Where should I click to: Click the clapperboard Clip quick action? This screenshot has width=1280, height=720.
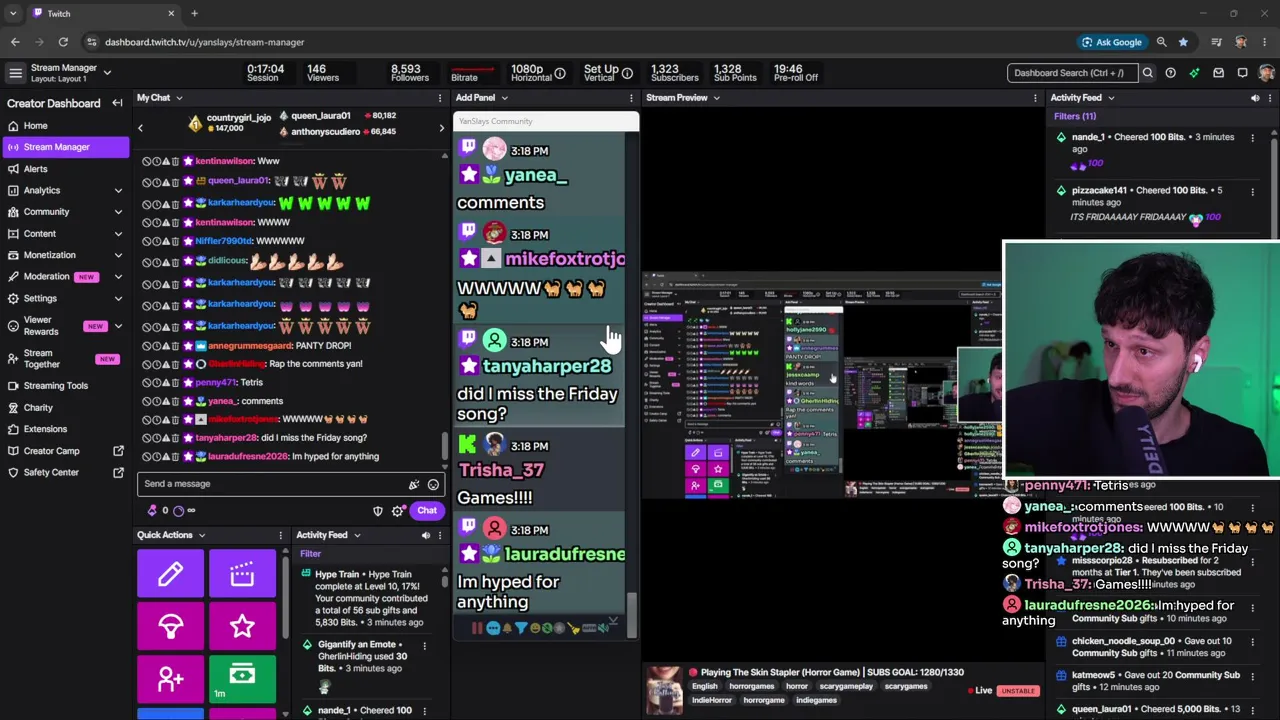click(x=242, y=574)
